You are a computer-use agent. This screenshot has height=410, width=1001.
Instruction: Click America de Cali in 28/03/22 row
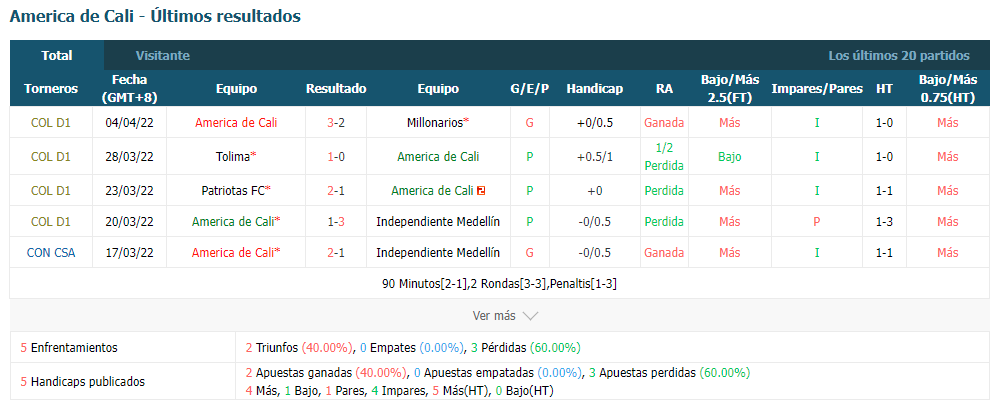point(438,156)
